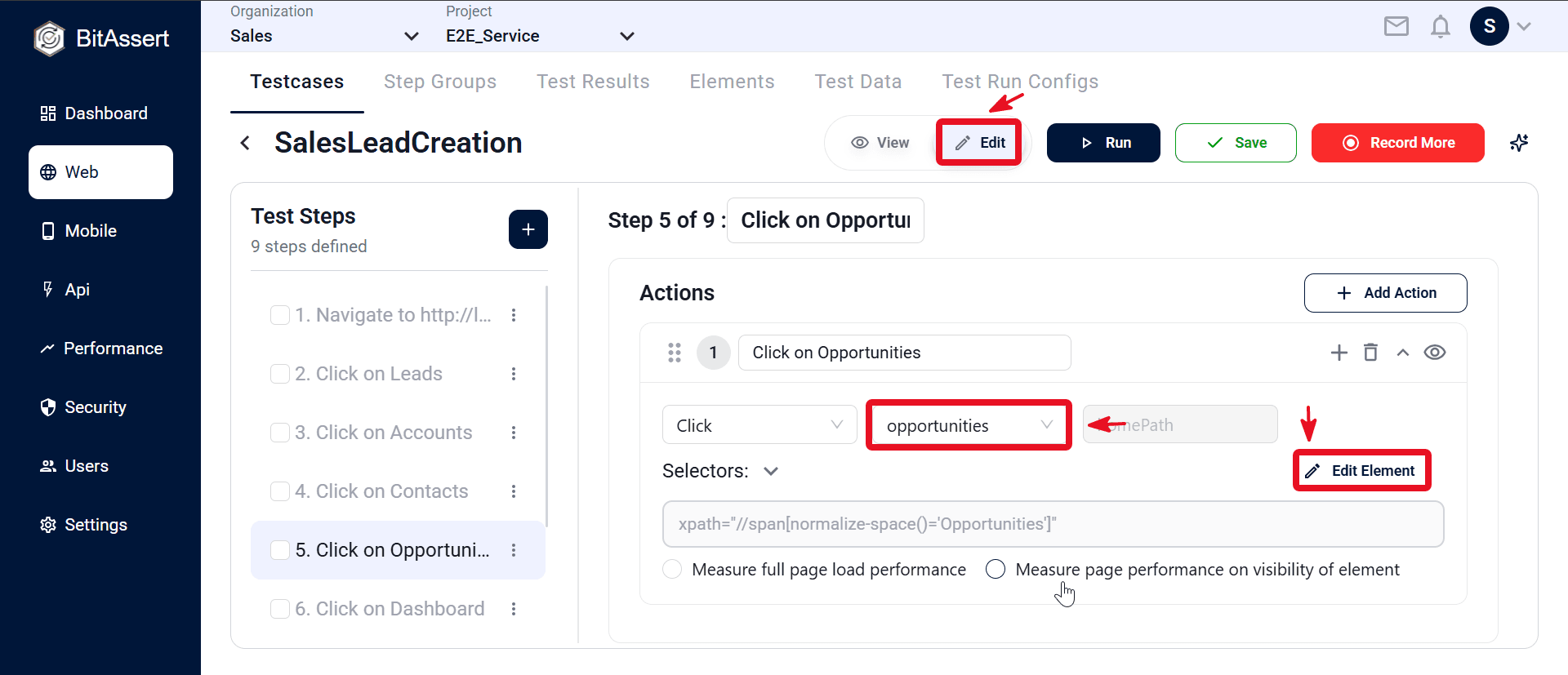
Task: Open the opportunities element dropdown
Action: click(x=969, y=425)
